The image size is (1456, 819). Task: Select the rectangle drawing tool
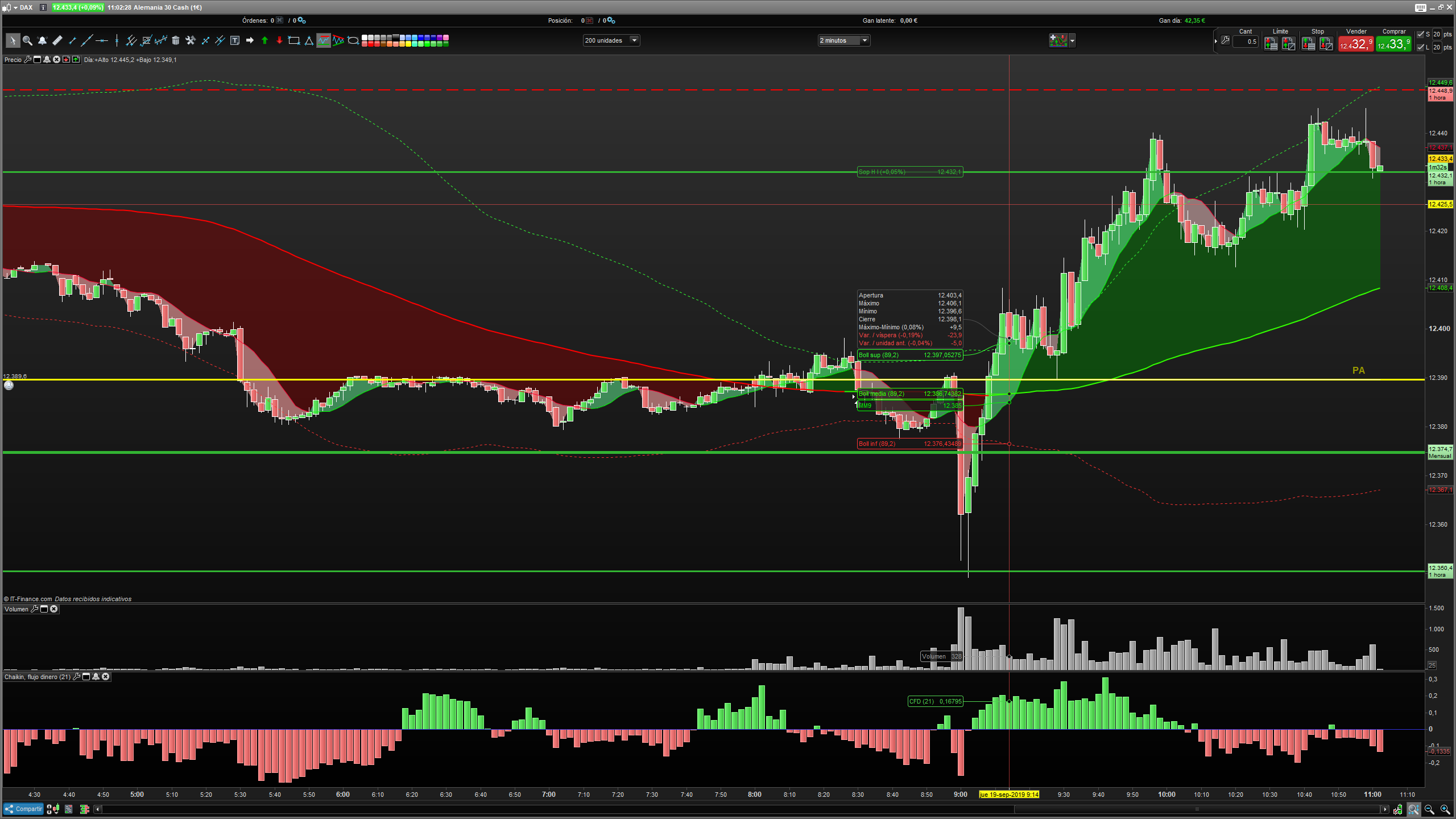(294, 40)
